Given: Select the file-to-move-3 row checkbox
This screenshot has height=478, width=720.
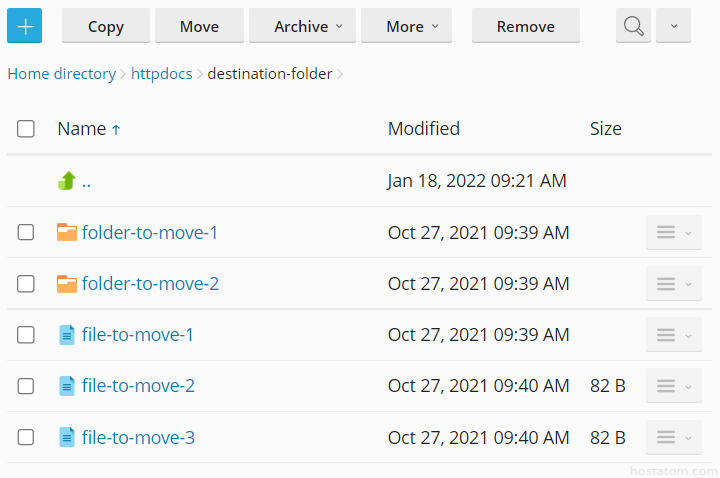Looking at the screenshot, I should pos(26,437).
